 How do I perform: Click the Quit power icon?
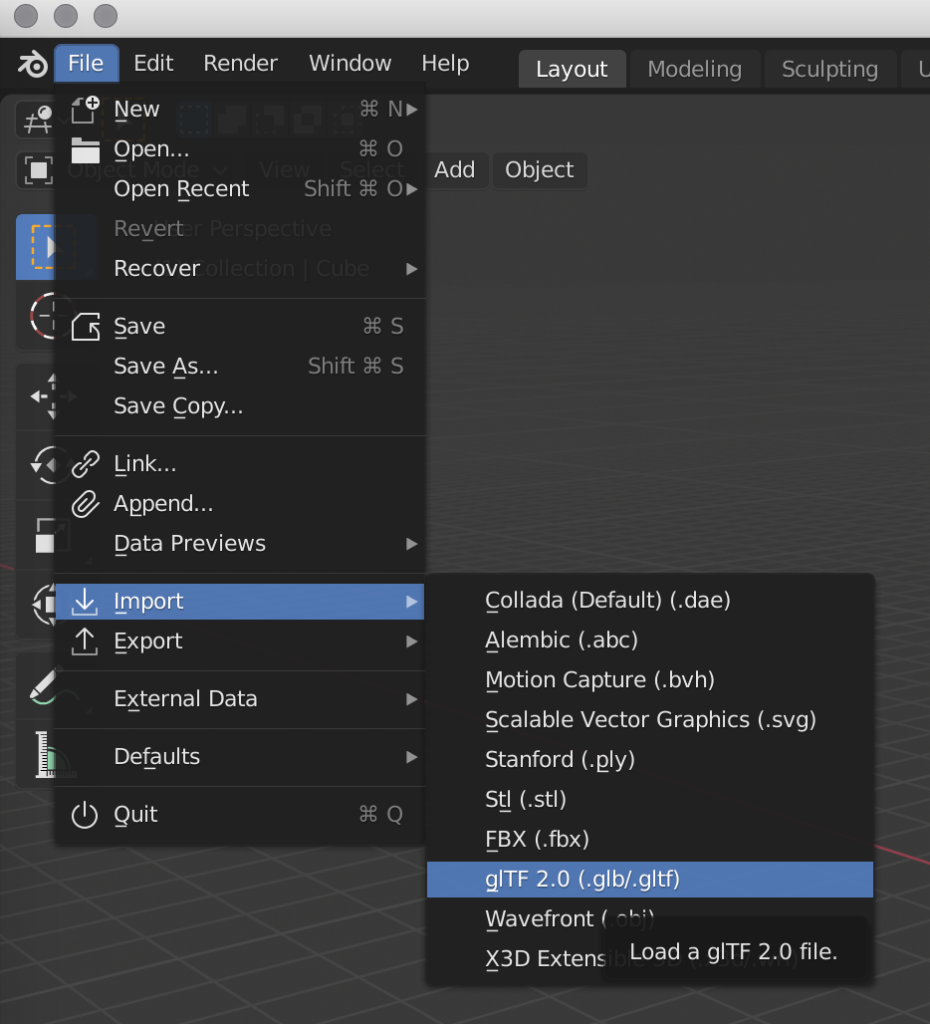pos(85,814)
